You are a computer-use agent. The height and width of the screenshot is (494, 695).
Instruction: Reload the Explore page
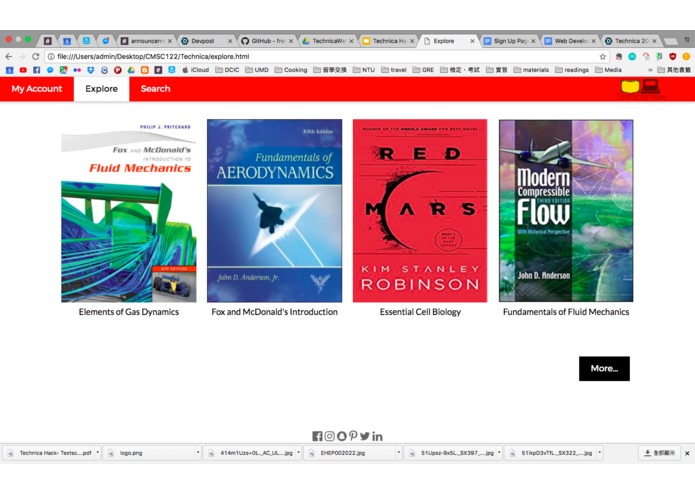(35, 56)
